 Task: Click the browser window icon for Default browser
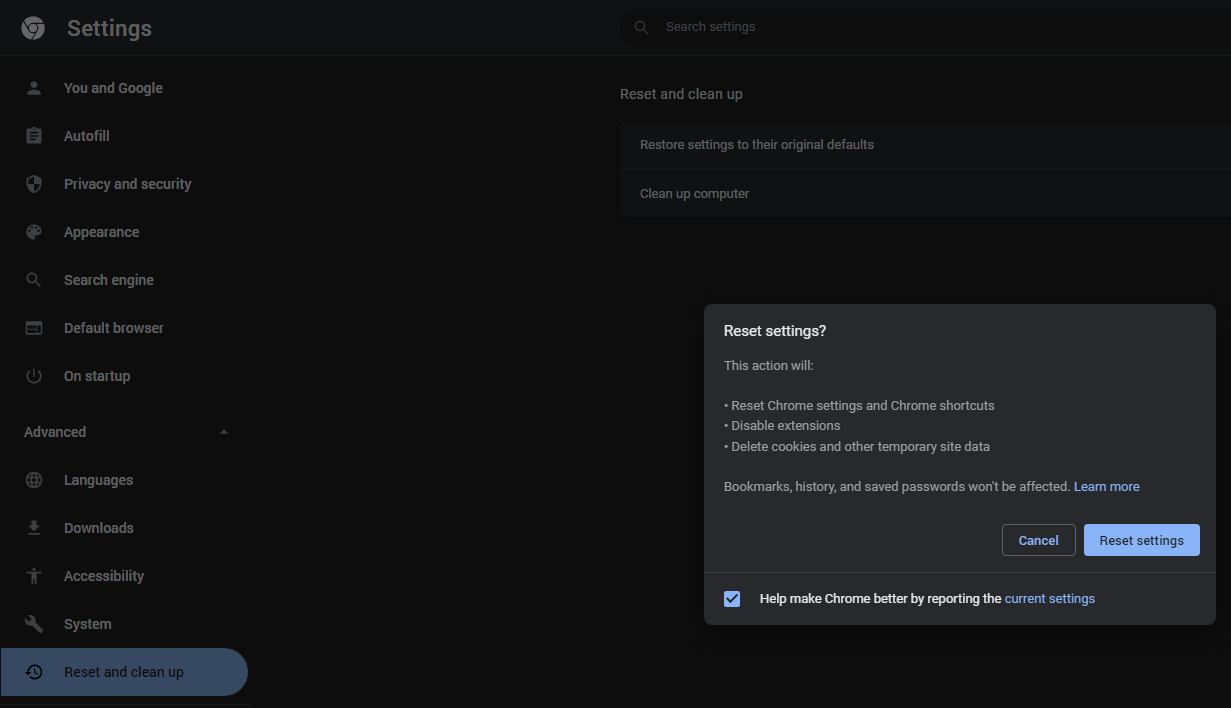pyautogui.click(x=34, y=328)
